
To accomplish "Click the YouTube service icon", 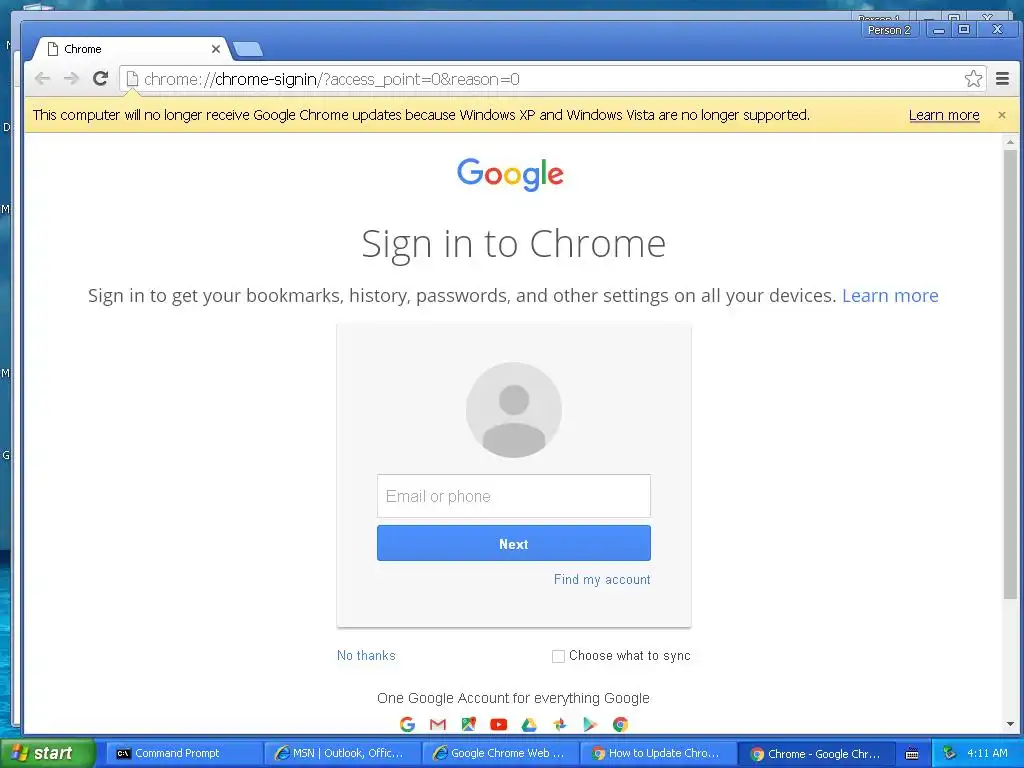I will pyautogui.click(x=498, y=724).
